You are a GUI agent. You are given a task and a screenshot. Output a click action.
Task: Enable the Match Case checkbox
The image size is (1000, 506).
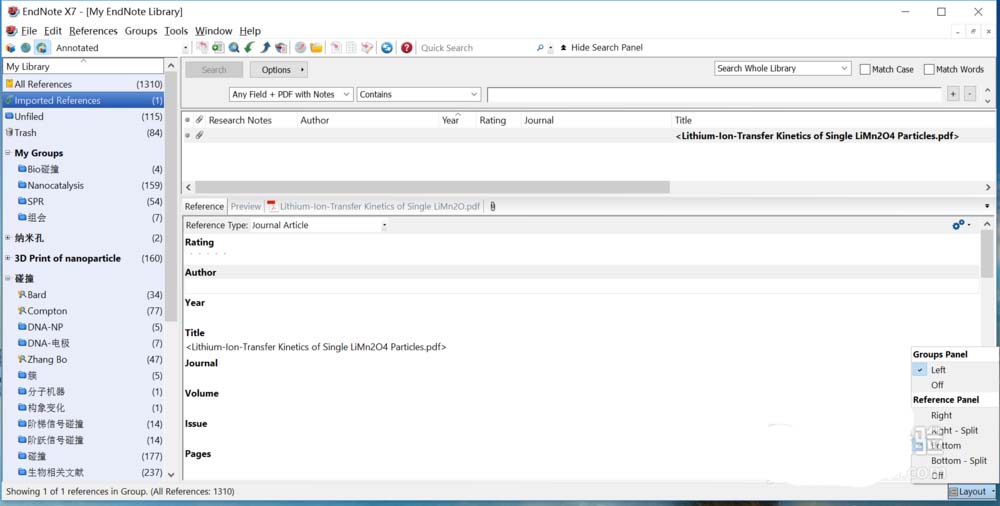[x=866, y=70]
